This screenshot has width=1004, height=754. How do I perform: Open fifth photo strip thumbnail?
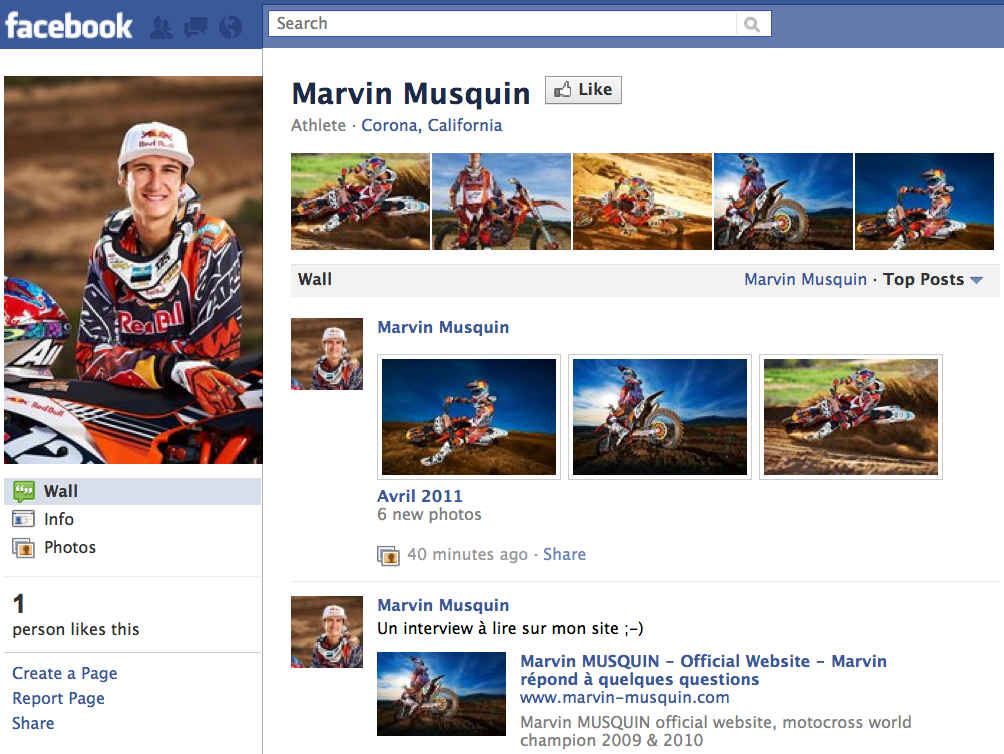point(924,201)
